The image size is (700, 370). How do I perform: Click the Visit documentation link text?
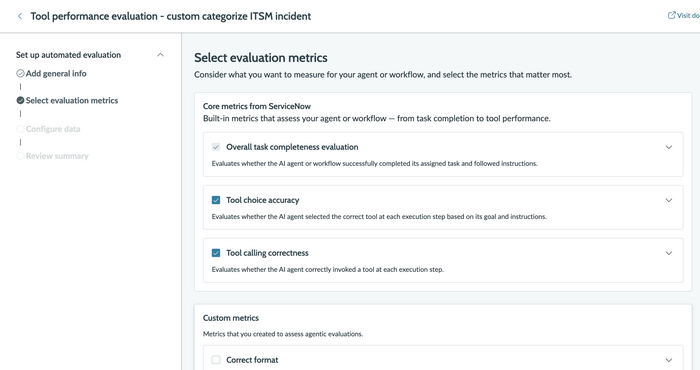pos(688,15)
